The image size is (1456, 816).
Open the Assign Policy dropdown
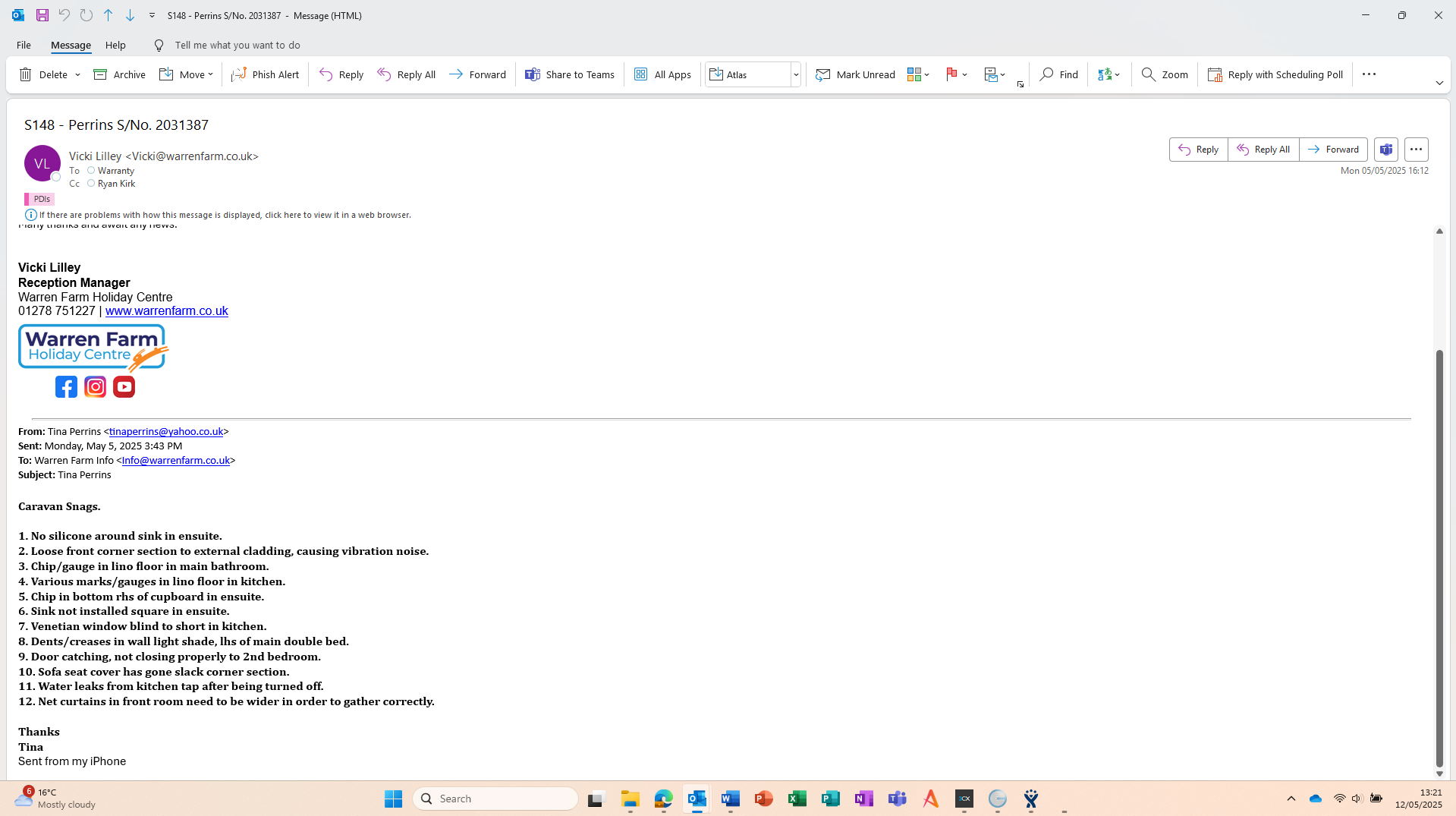tap(995, 74)
